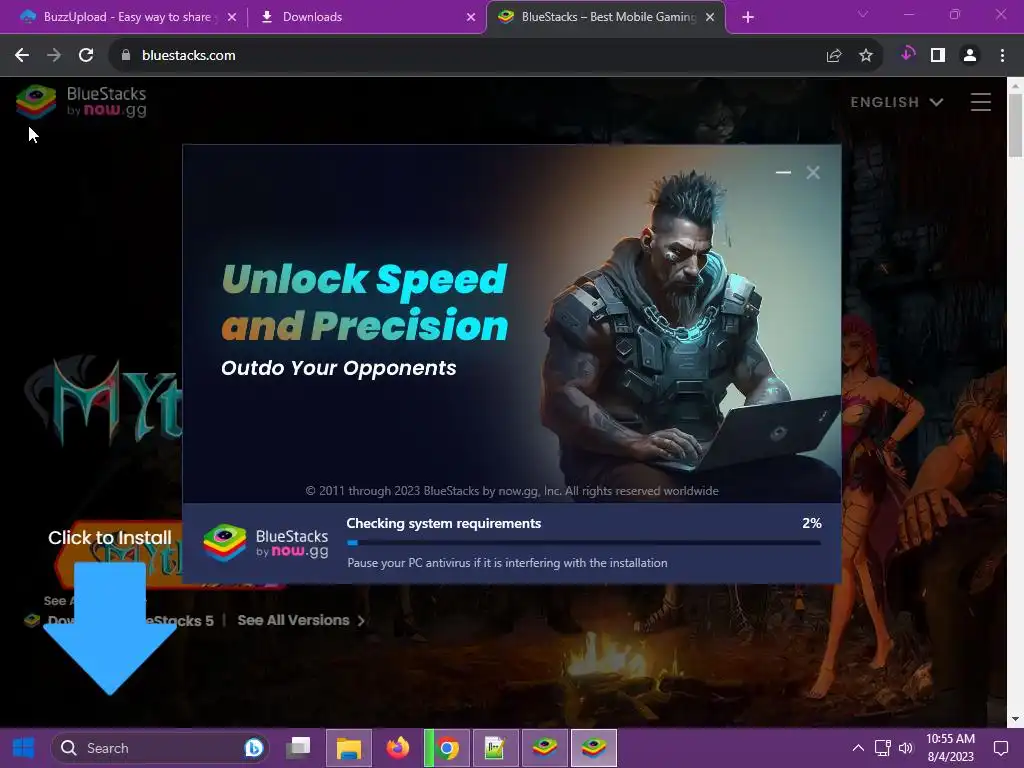This screenshot has height=768, width=1024.
Task: Close the Downloads tab
Action: point(471,17)
